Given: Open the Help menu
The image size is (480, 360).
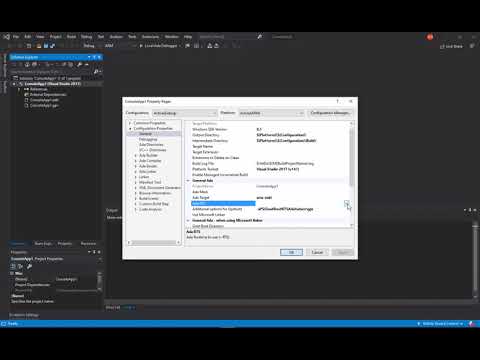Looking at the screenshot, I should tap(188, 37).
